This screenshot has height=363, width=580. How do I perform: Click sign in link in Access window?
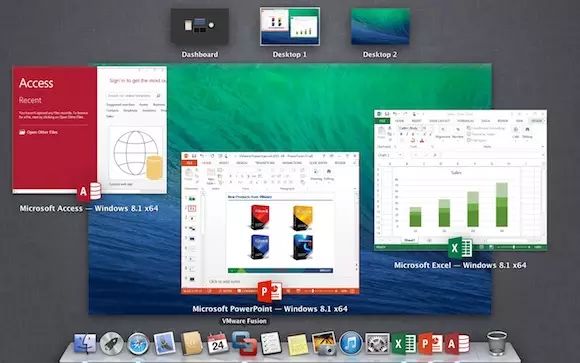tap(137, 80)
